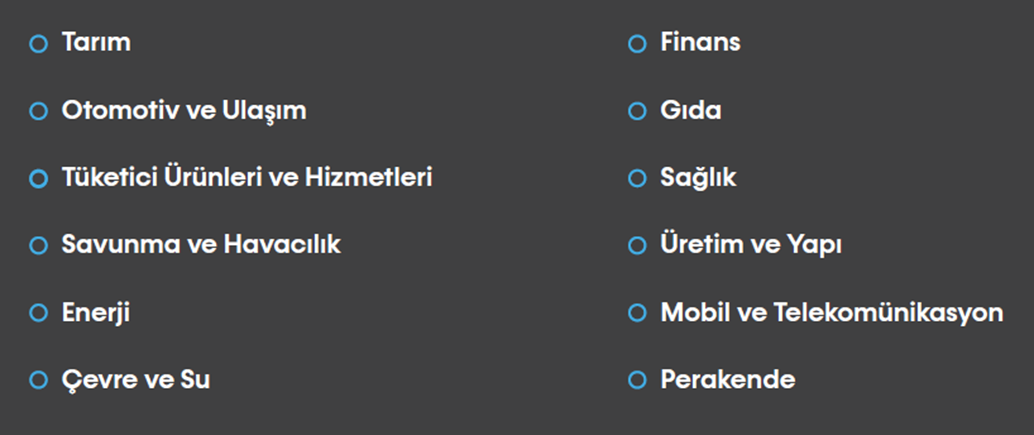
Task: Select the circle next to Otomotiv ve Ulaşım
Action: (39, 111)
